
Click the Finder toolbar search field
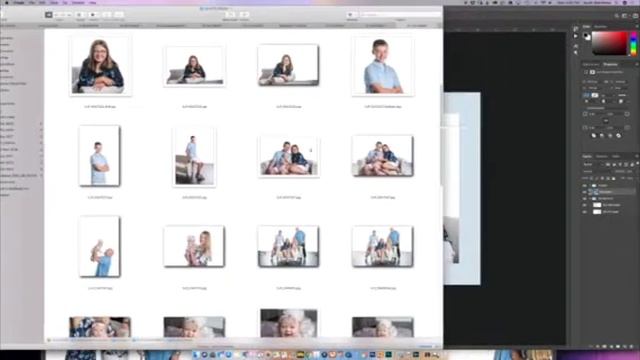click(x=400, y=15)
